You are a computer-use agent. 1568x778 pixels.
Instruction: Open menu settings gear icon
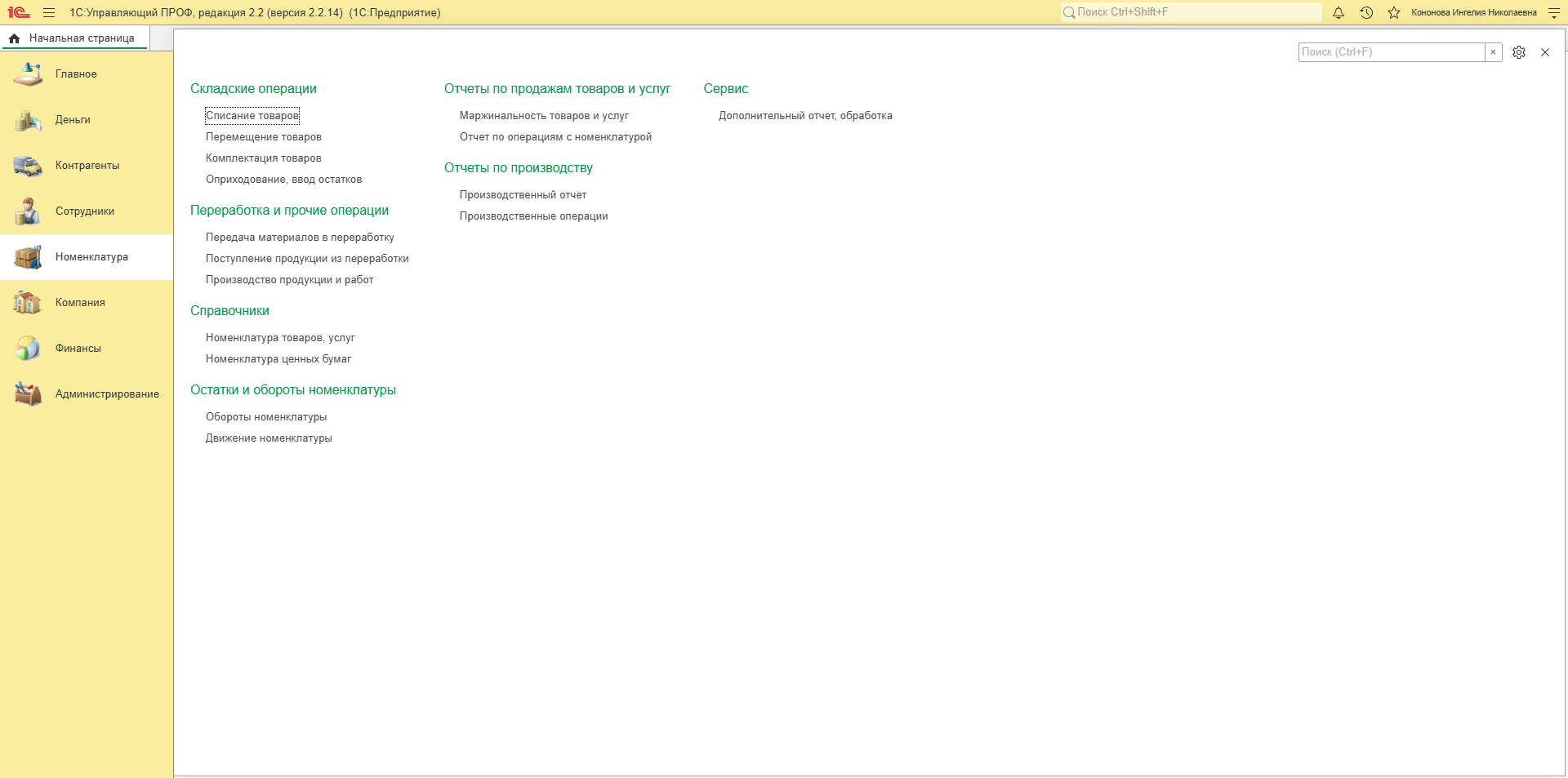[x=1519, y=52]
